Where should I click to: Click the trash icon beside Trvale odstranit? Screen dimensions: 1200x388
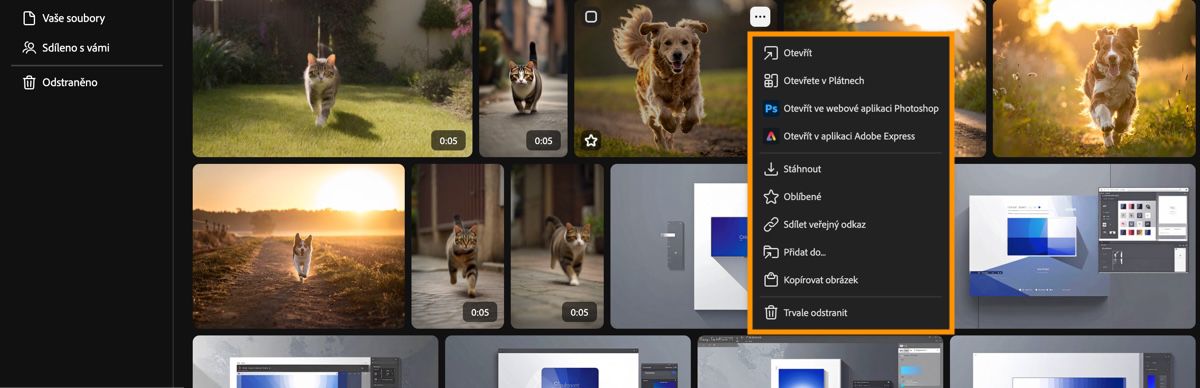click(x=771, y=313)
